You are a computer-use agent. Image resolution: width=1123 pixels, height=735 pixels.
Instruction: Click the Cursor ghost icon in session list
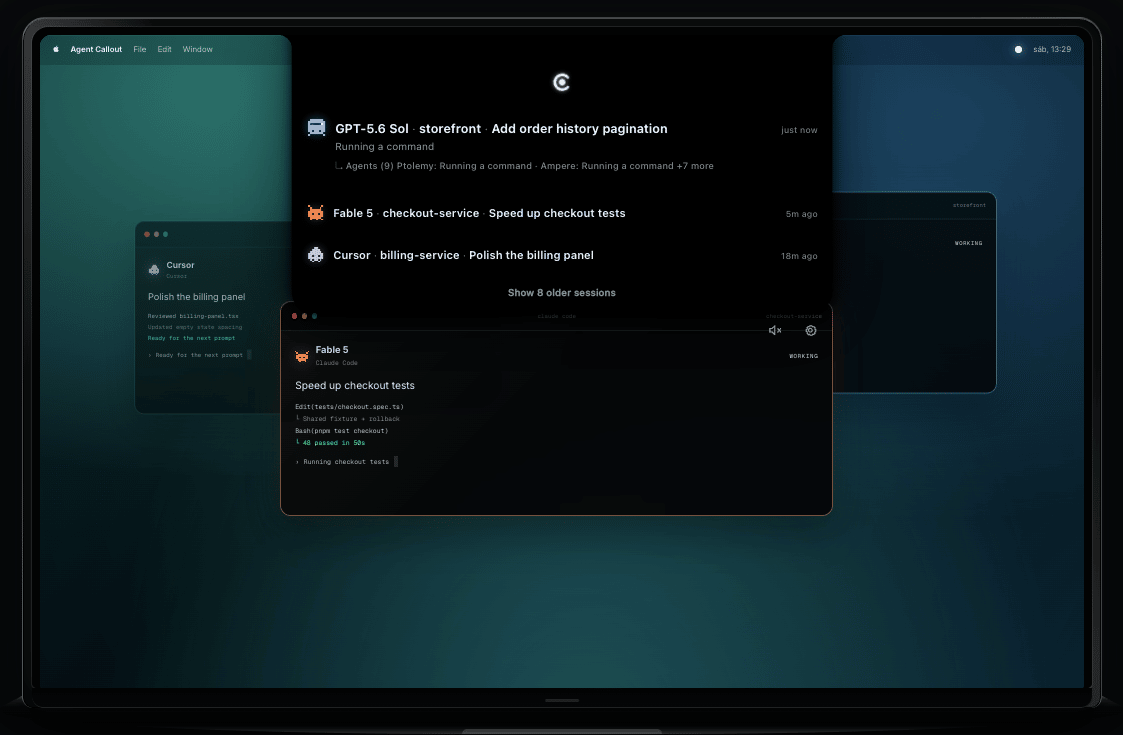pyautogui.click(x=315, y=255)
